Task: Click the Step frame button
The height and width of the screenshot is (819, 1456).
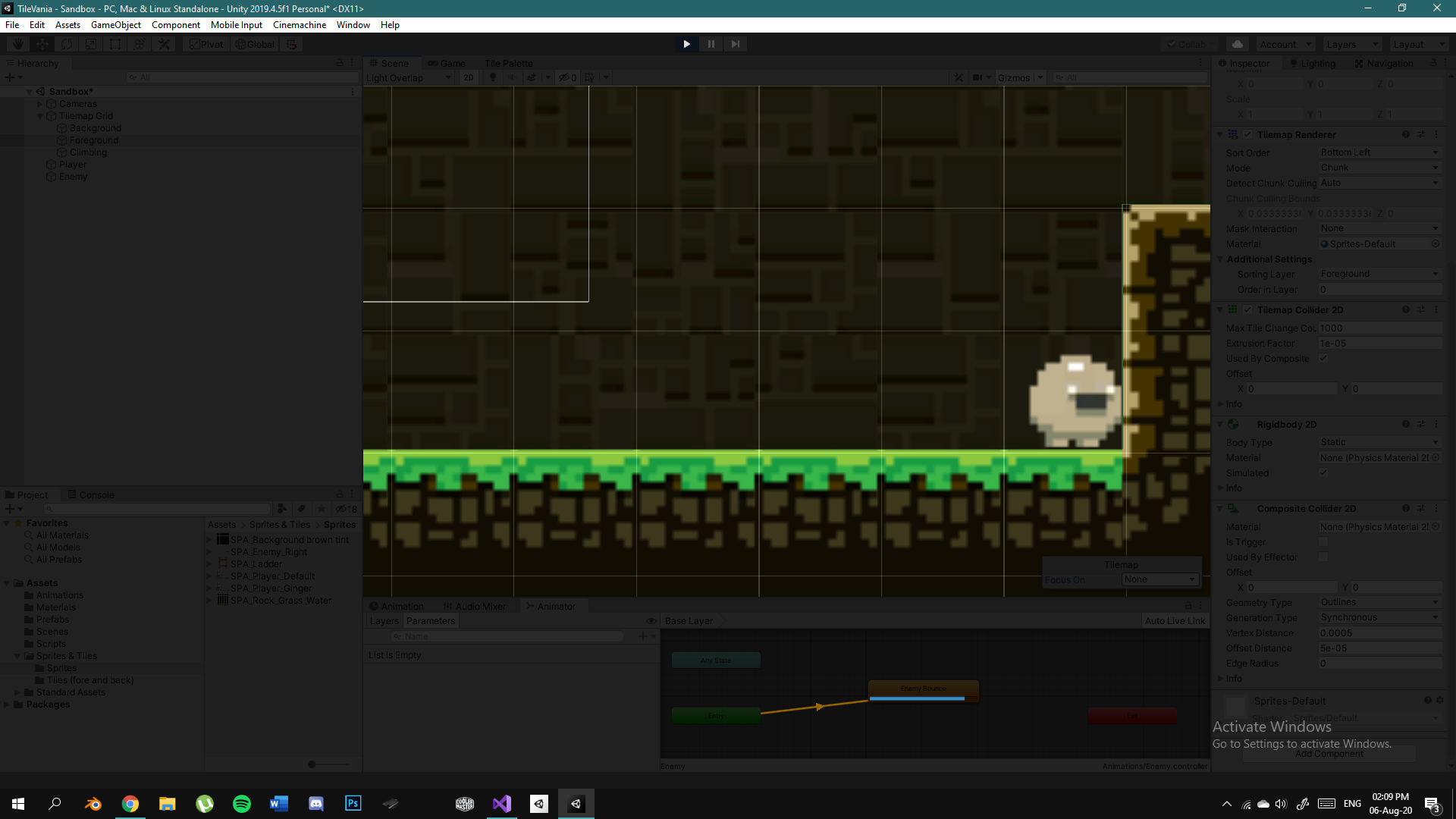Action: pos(735,43)
